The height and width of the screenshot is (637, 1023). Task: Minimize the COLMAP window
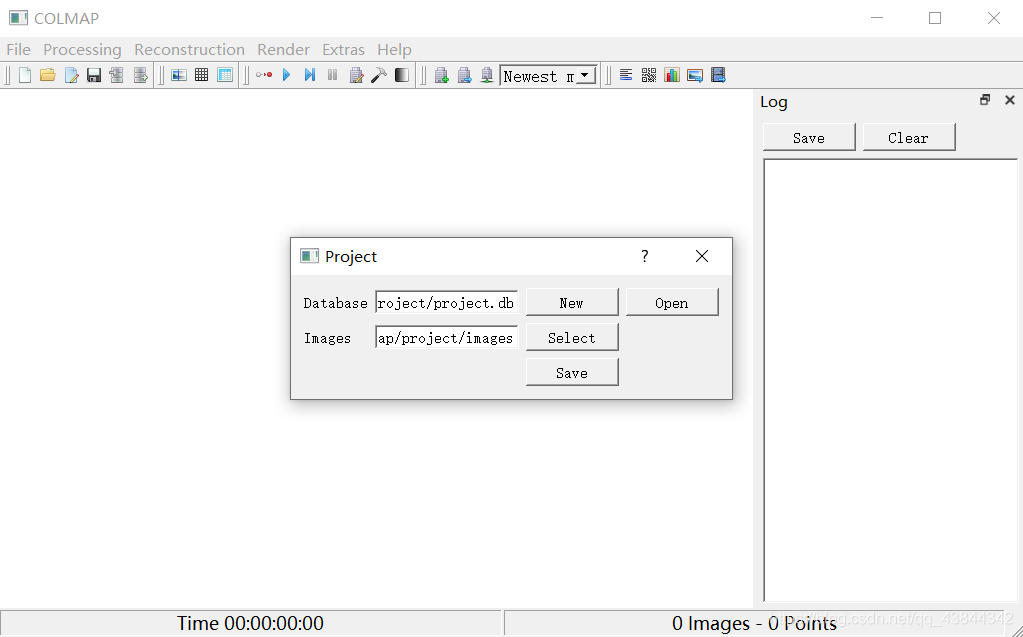click(x=877, y=18)
